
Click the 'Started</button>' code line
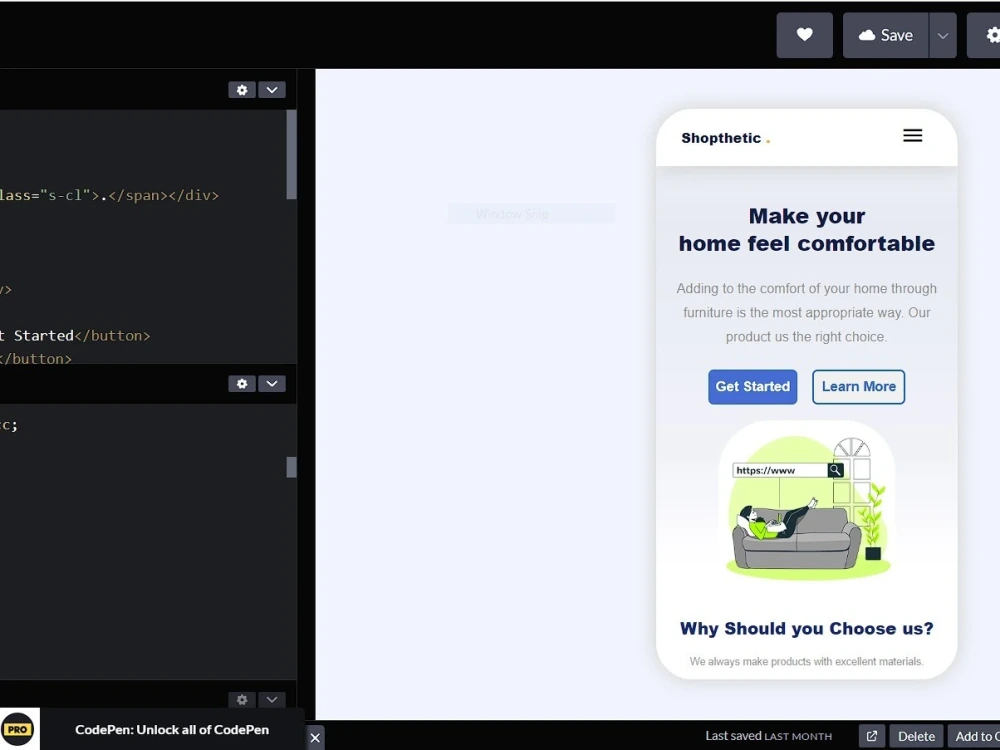pos(75,335)
